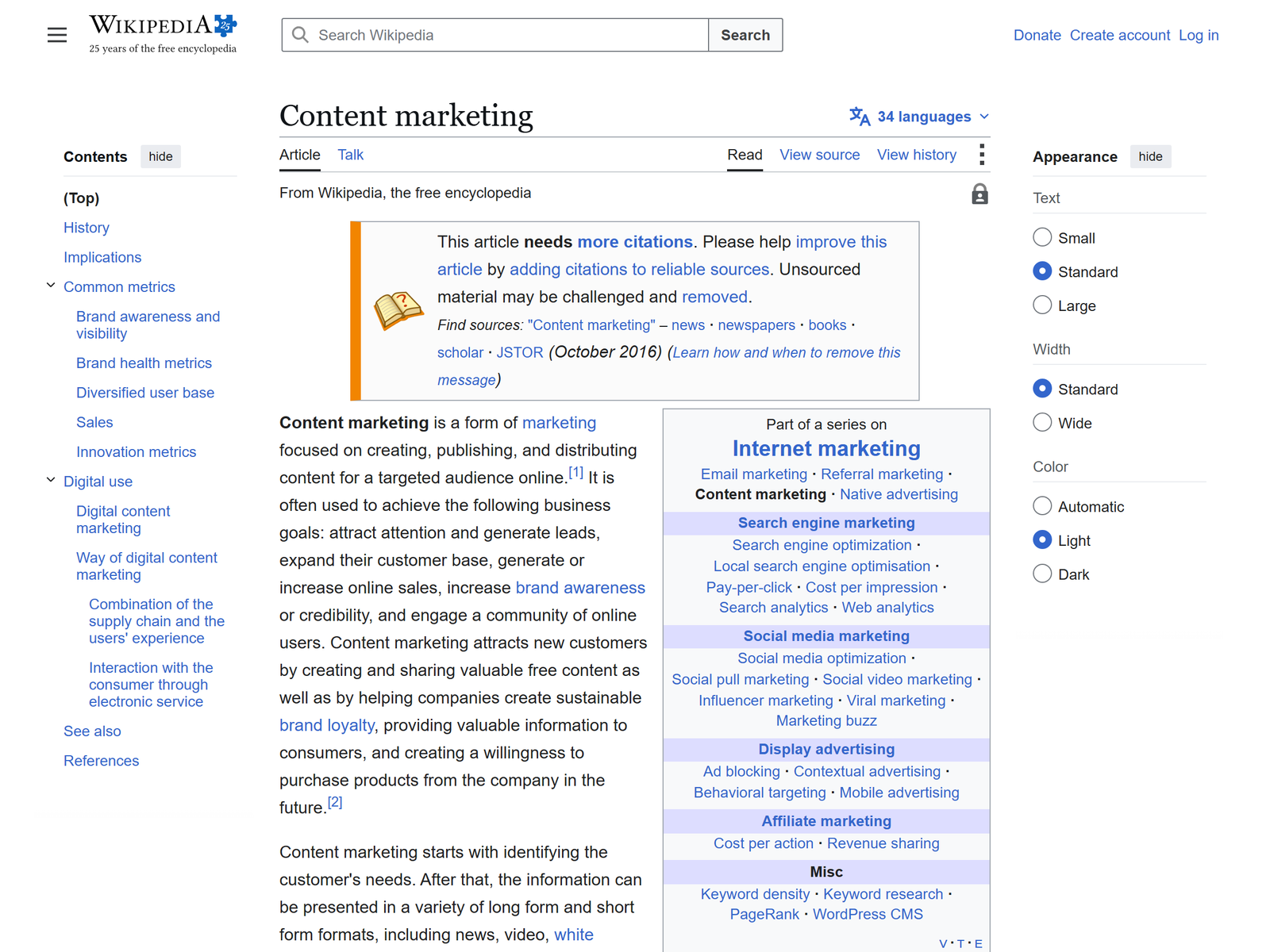Viewport: 1270px width, 952px height.
Task: Open Search engine optimization link
Action: [x=822, y=545]
